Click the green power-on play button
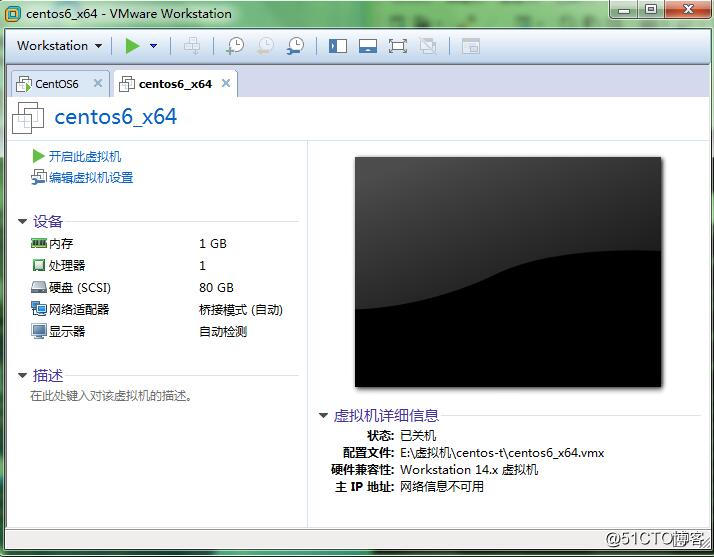 [133, 46]
